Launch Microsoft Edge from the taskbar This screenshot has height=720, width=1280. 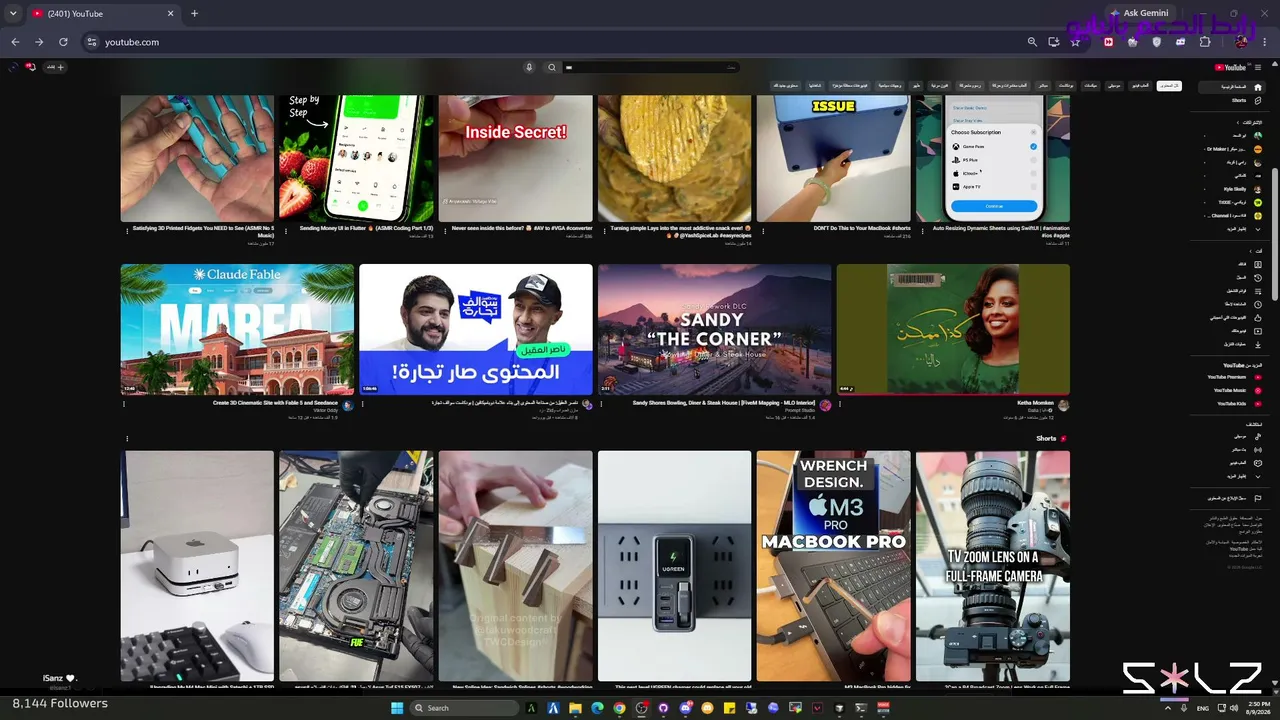(597, 708)
